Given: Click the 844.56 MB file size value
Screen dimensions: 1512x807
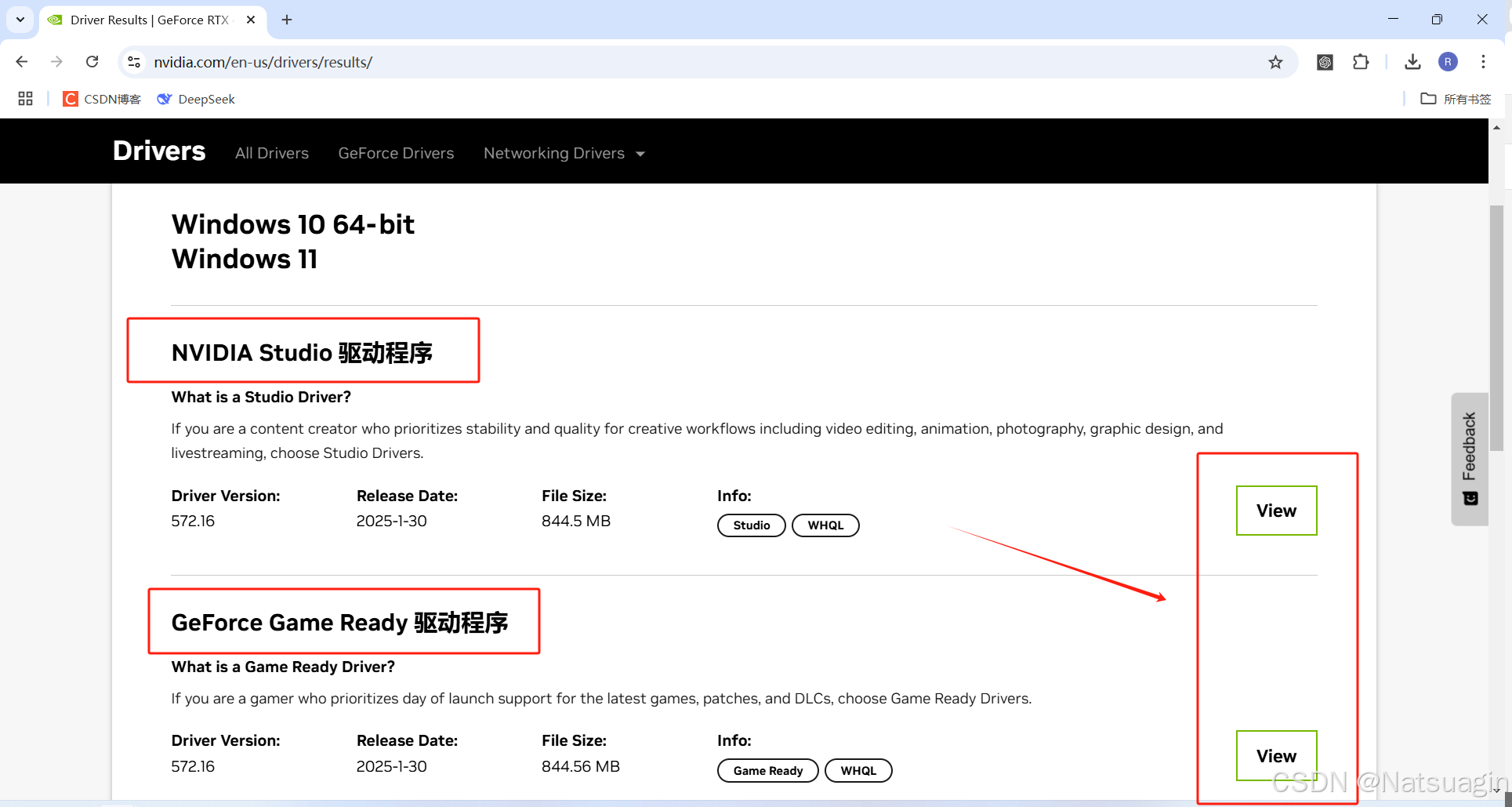Looking at the screenshot, I should point(581,766).
